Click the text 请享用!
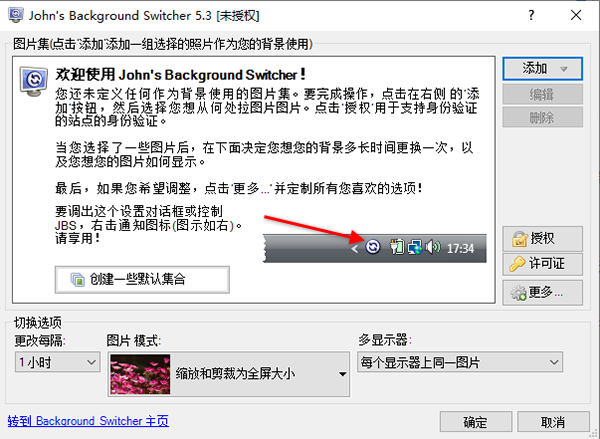The height and width of the screenshot is (439, 600). [x=78, y=238]
